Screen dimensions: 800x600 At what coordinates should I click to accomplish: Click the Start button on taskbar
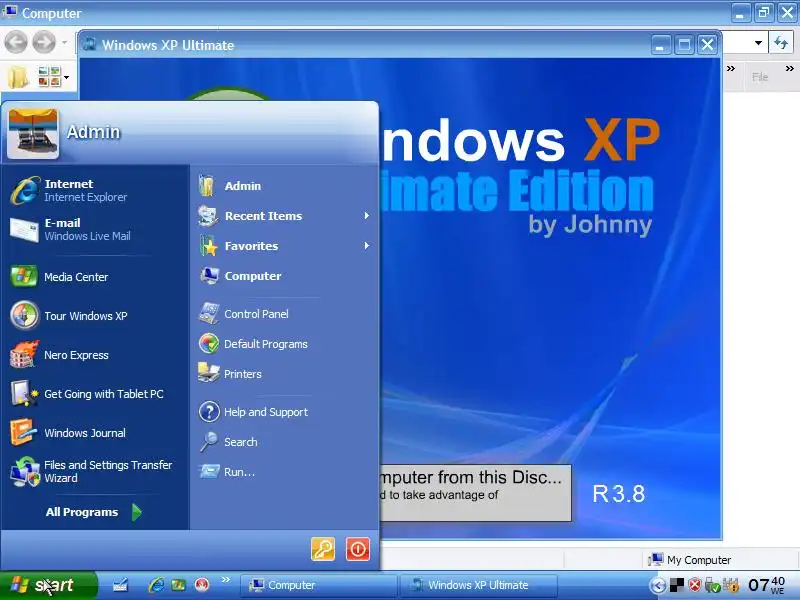pos(48,585)
